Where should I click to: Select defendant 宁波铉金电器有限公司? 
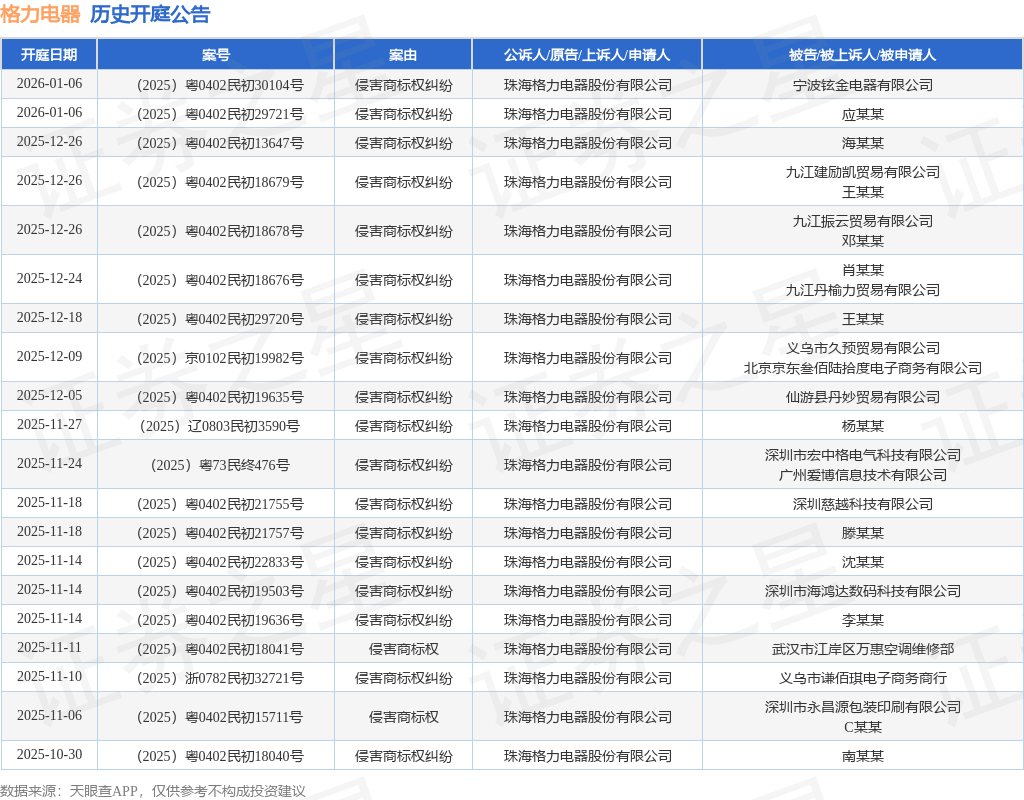[x=863, y=85]
